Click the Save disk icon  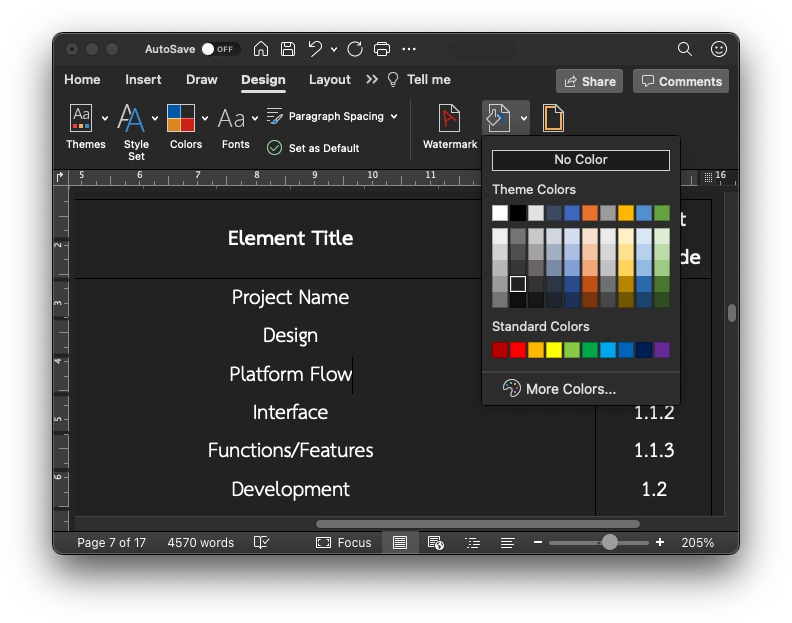click(x=288, y=49)
